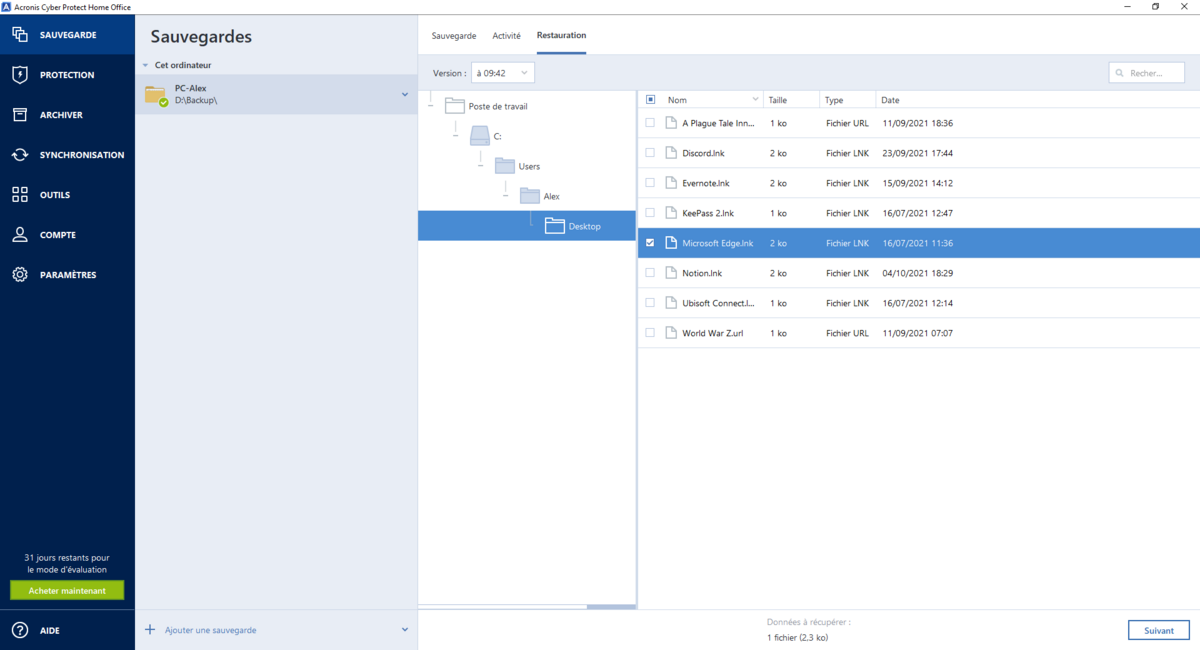The image size is (1200, 650).
Task: Click the Paramètres menu label
Action: click(x=68, y=275)
